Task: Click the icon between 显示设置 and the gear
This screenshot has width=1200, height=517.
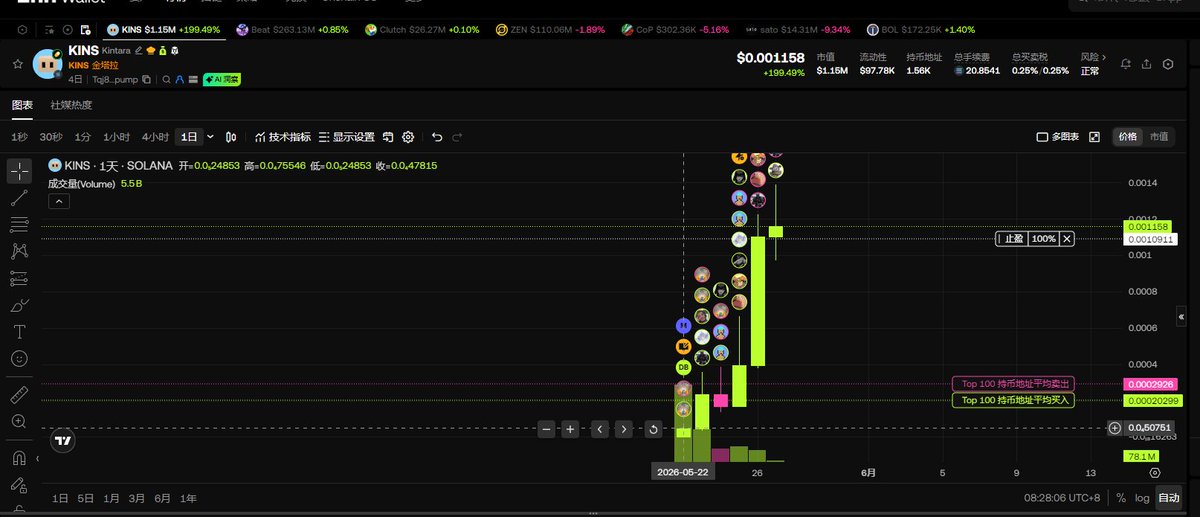Action: click(x=388, y=137)
